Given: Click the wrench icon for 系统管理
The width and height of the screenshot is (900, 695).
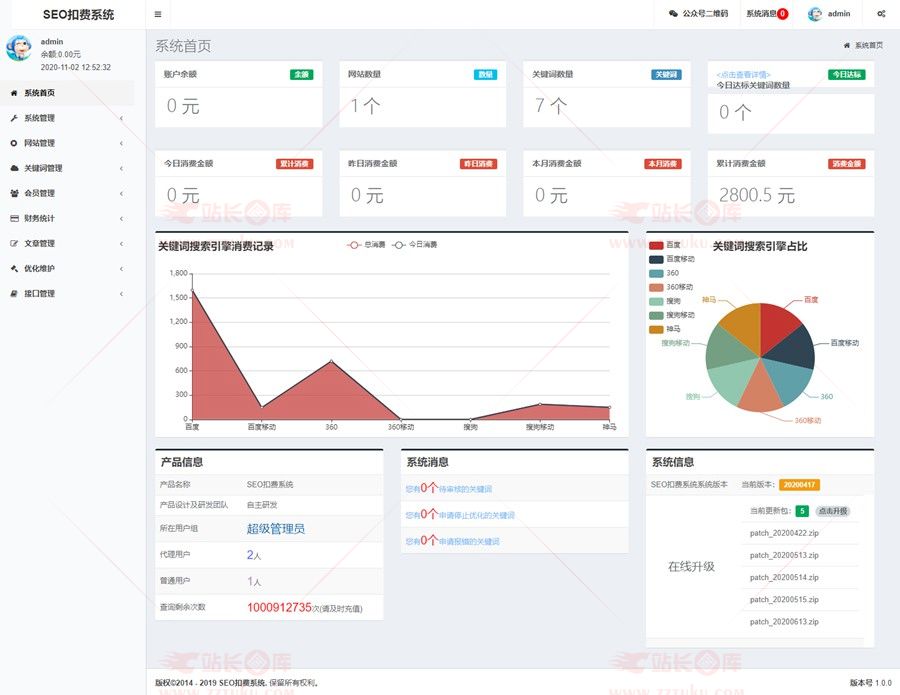Looking at the screenshot, I should [14, 118].
